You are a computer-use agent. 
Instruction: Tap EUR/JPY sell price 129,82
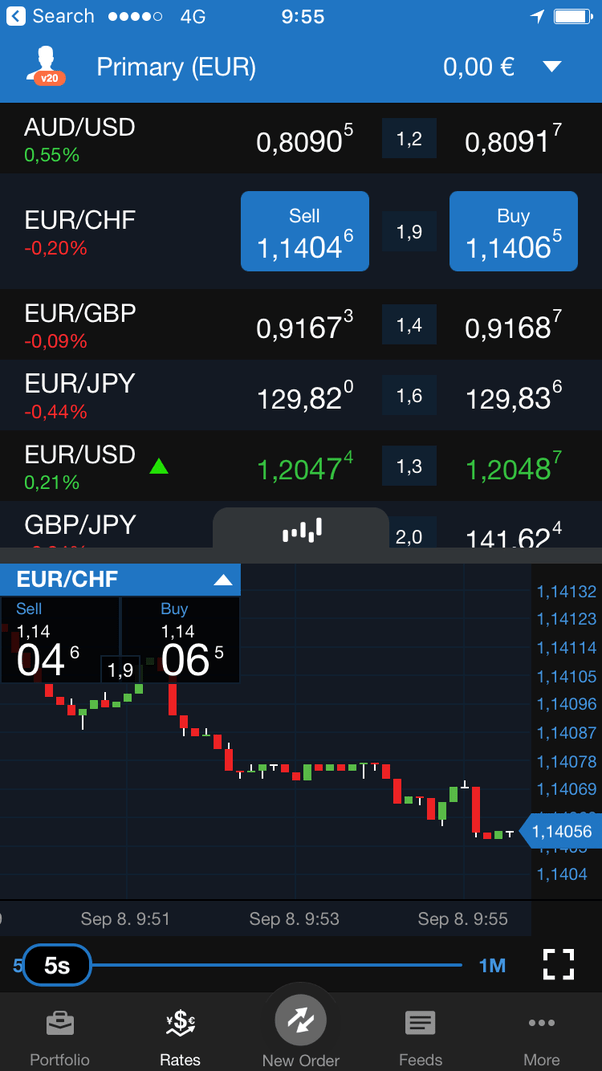tap(305, 396)
